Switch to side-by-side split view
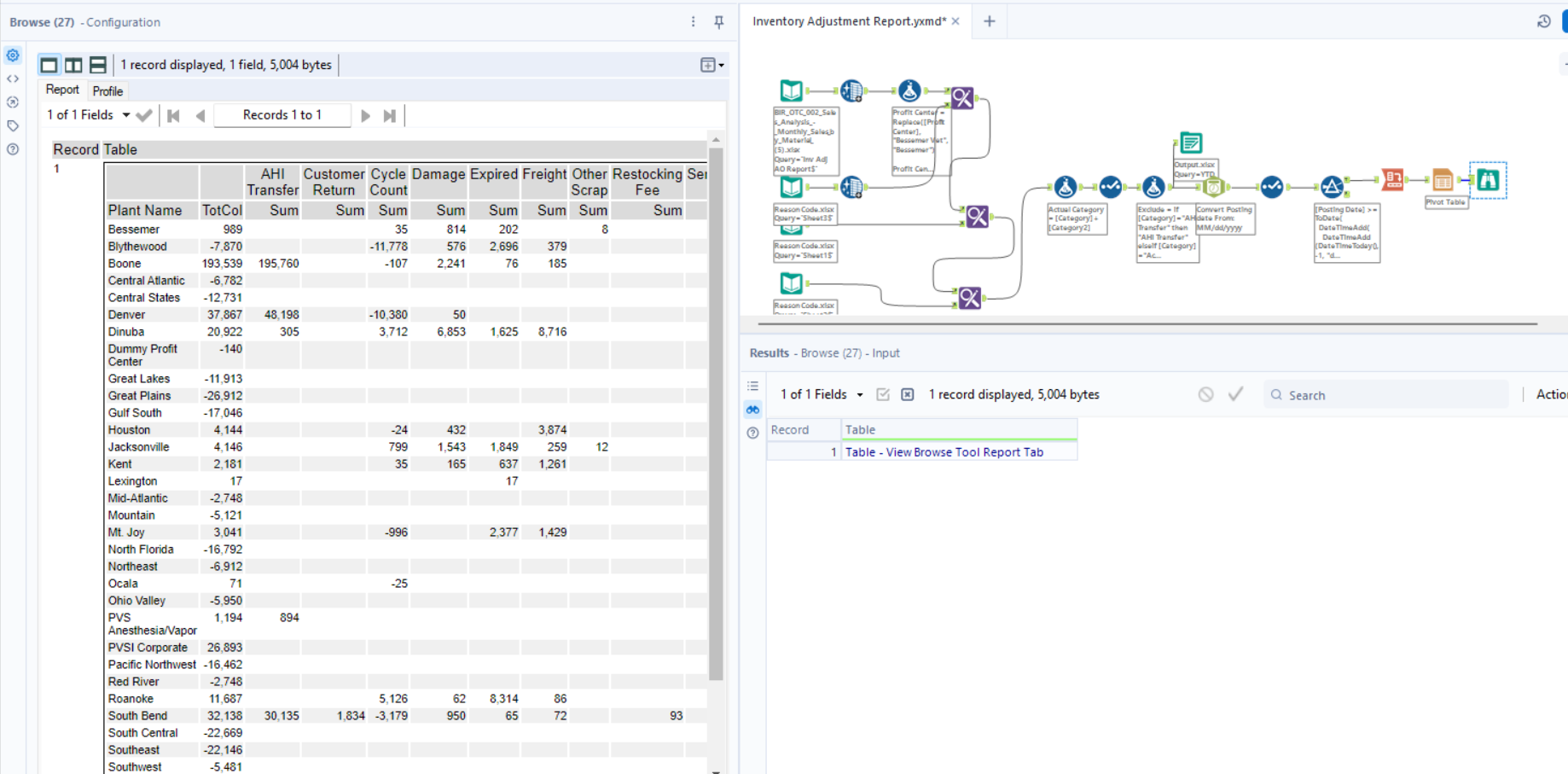This screenshot has width=1568, height=774. (73, 65)
